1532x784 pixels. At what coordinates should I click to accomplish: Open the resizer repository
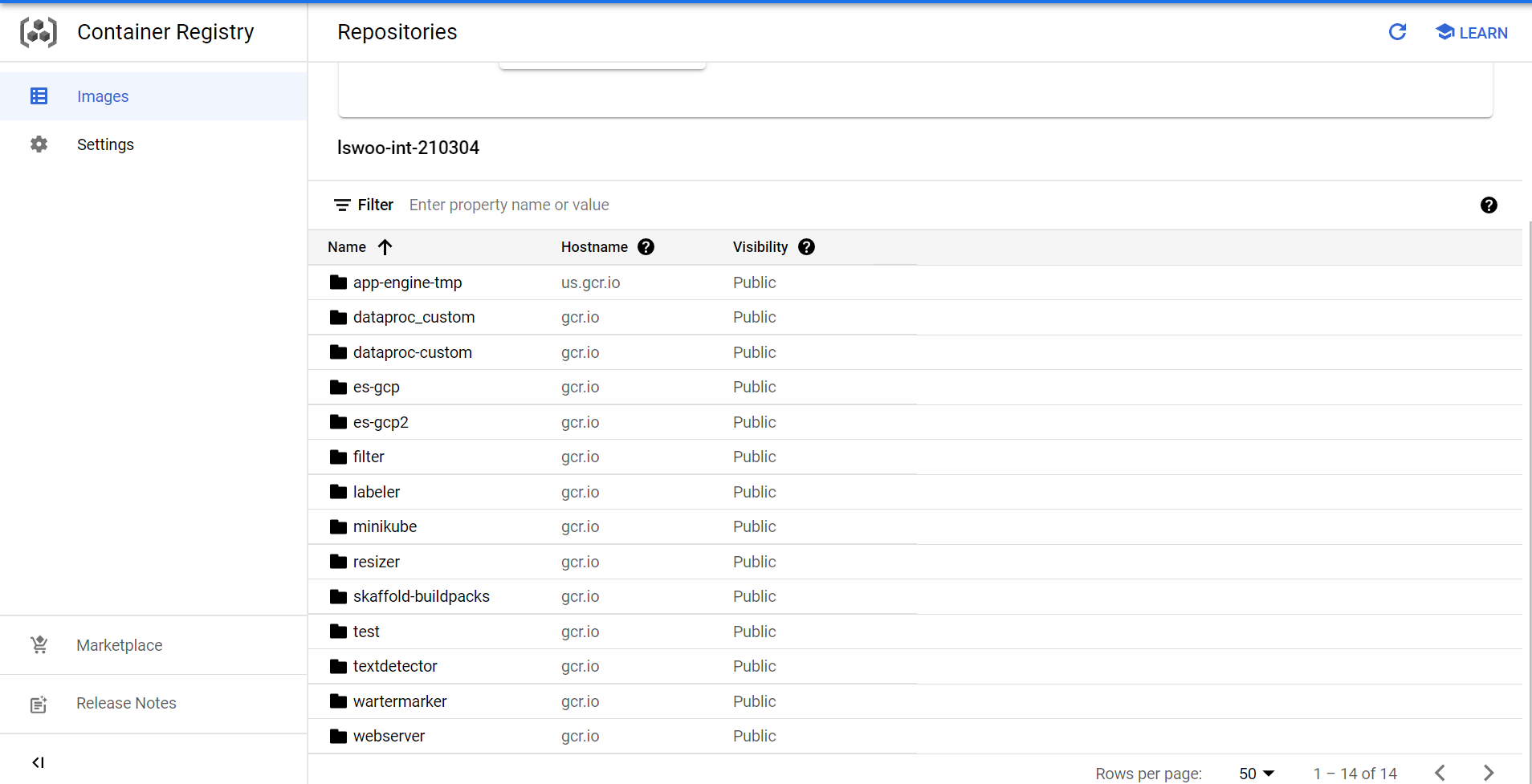(377, 562)
